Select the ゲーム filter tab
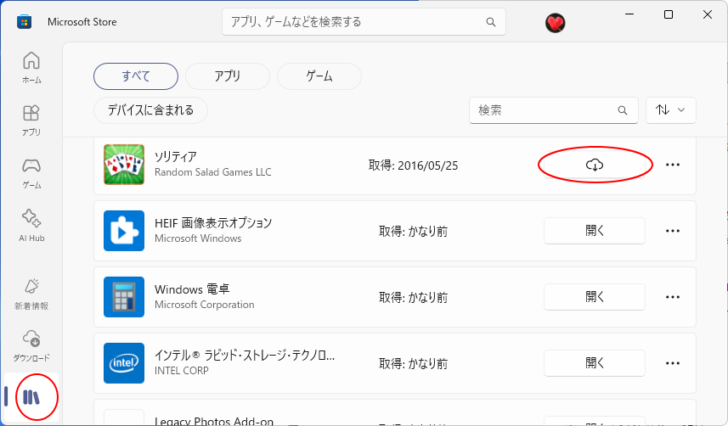The image size is (728, 426). tap(319, 76)
